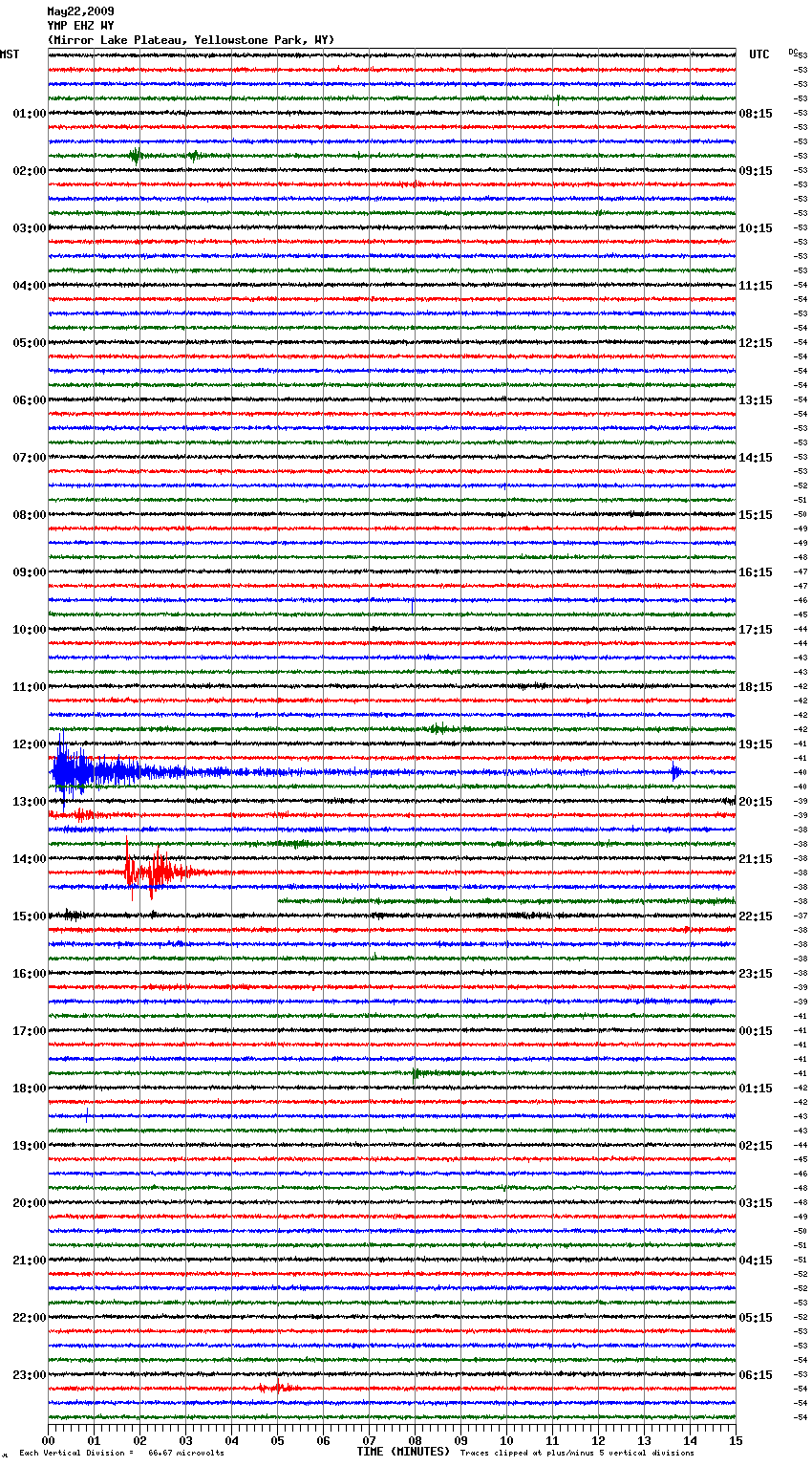Image resolution: width=812 pixels, height=1466 pixels.
Task: Select the 11:00 MST time label
Action: coord(29,687)
